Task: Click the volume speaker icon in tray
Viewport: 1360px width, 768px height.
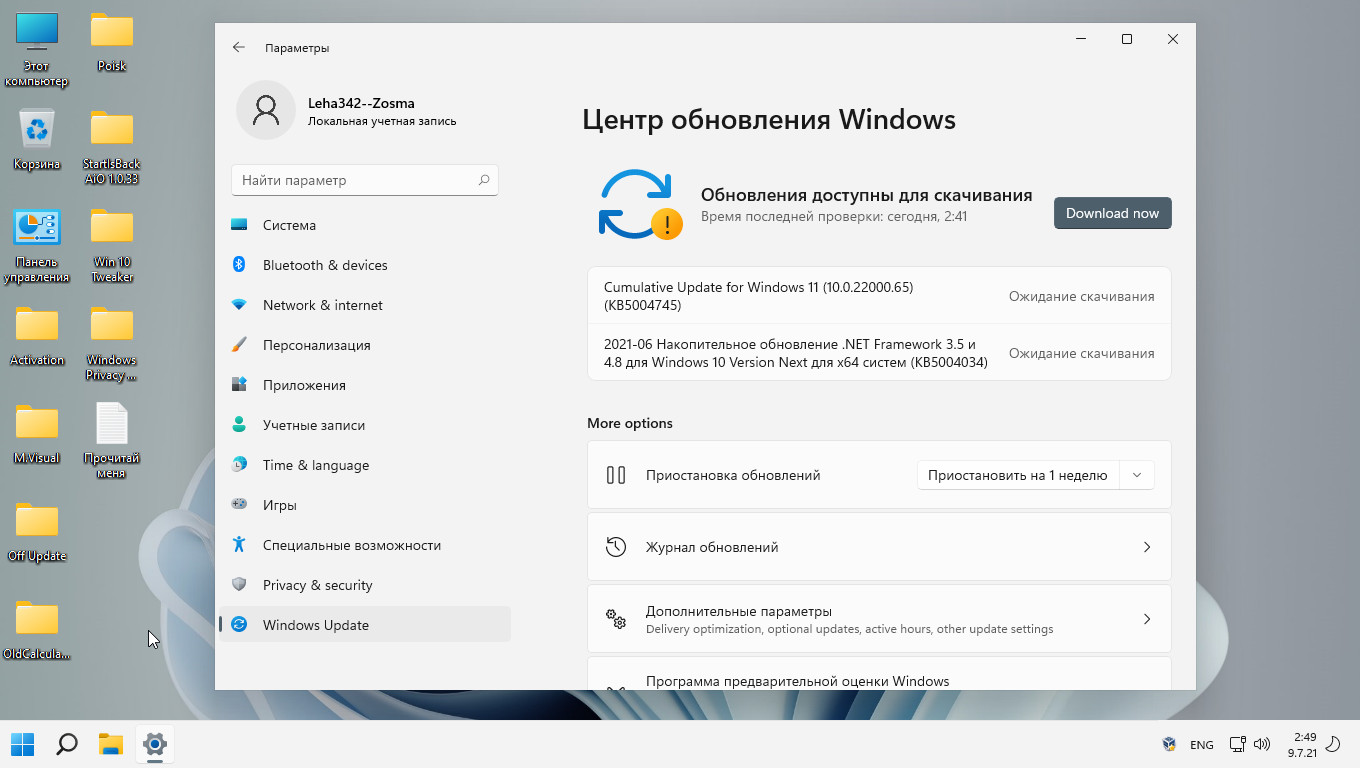Action: click(x=1262, y=744)
